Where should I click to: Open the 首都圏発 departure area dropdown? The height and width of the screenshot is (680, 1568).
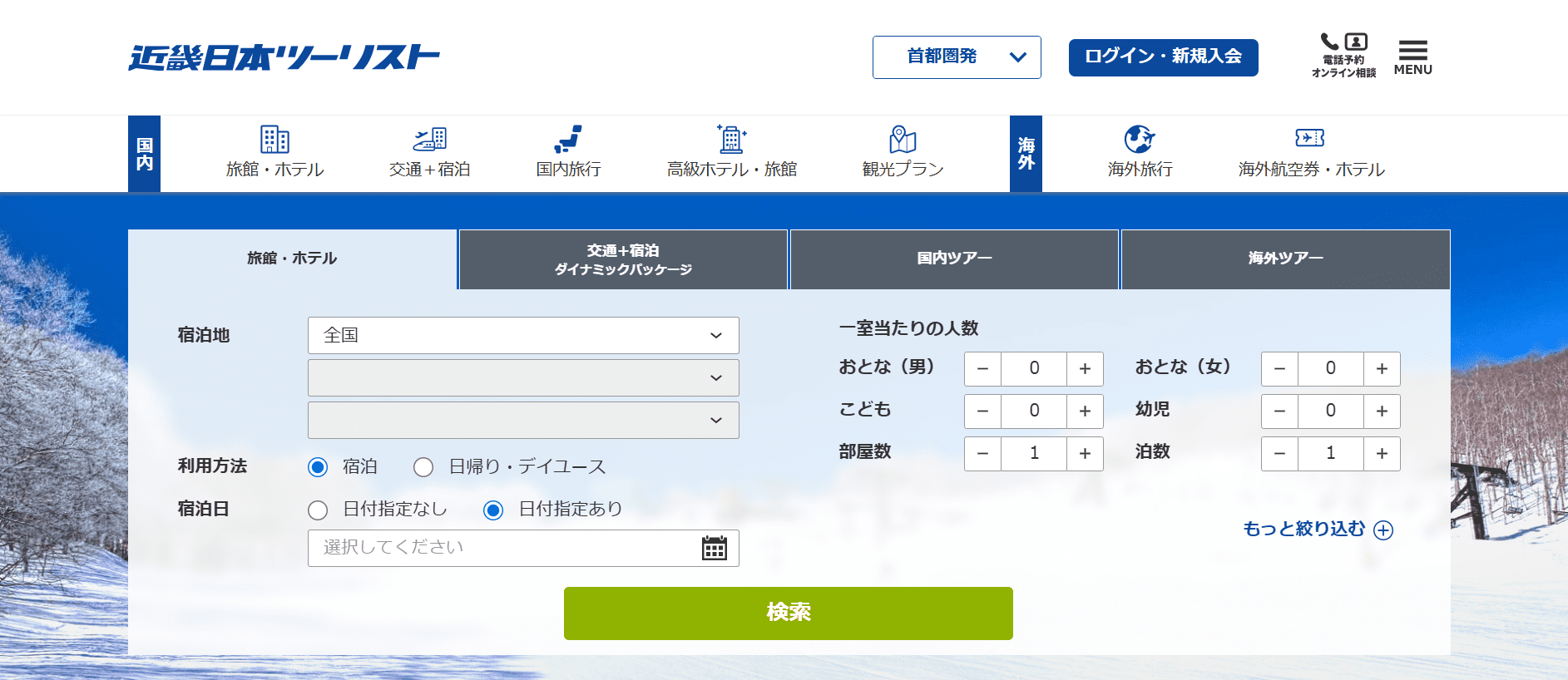click(957, 57)
